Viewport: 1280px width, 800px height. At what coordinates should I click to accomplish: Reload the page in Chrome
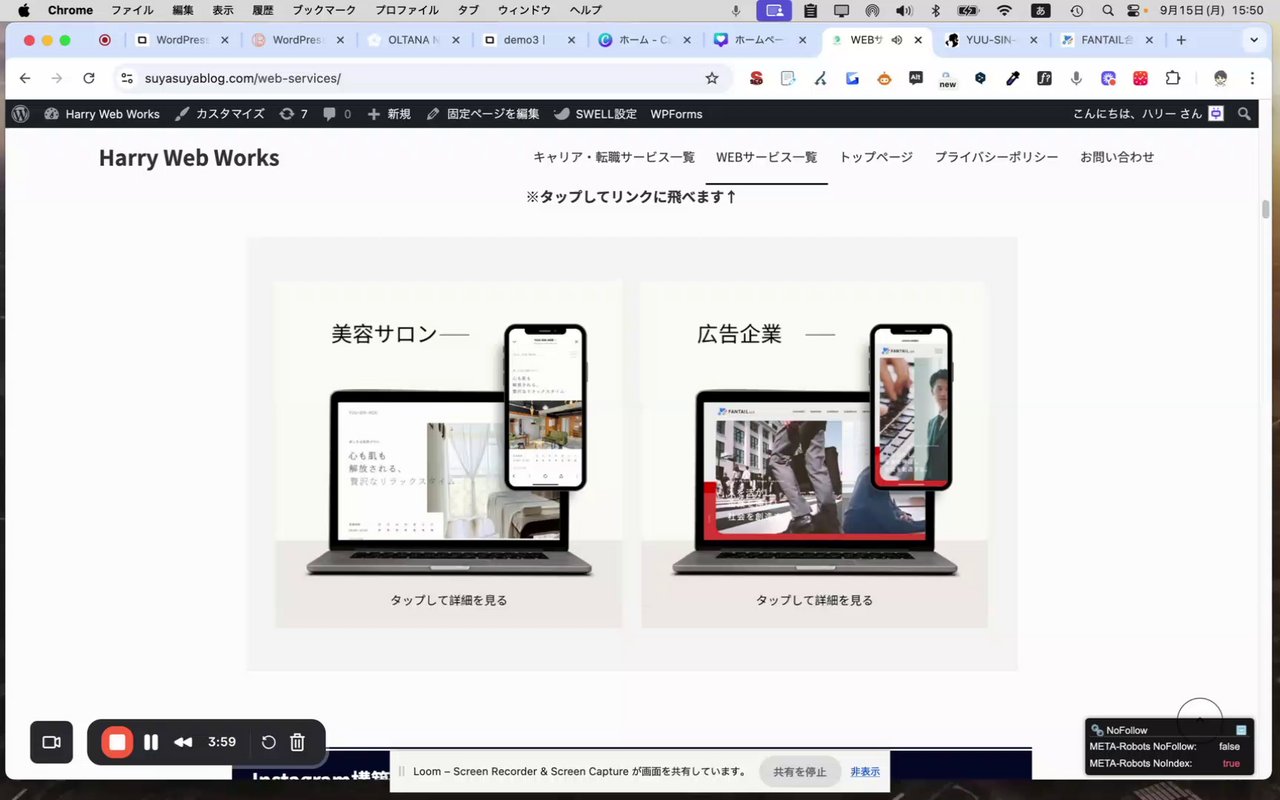coord(89,78)
